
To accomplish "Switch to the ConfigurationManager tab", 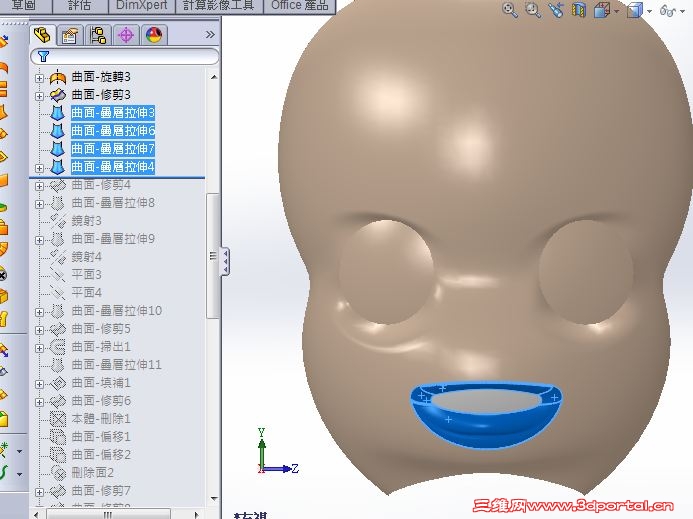I will 98,35.
